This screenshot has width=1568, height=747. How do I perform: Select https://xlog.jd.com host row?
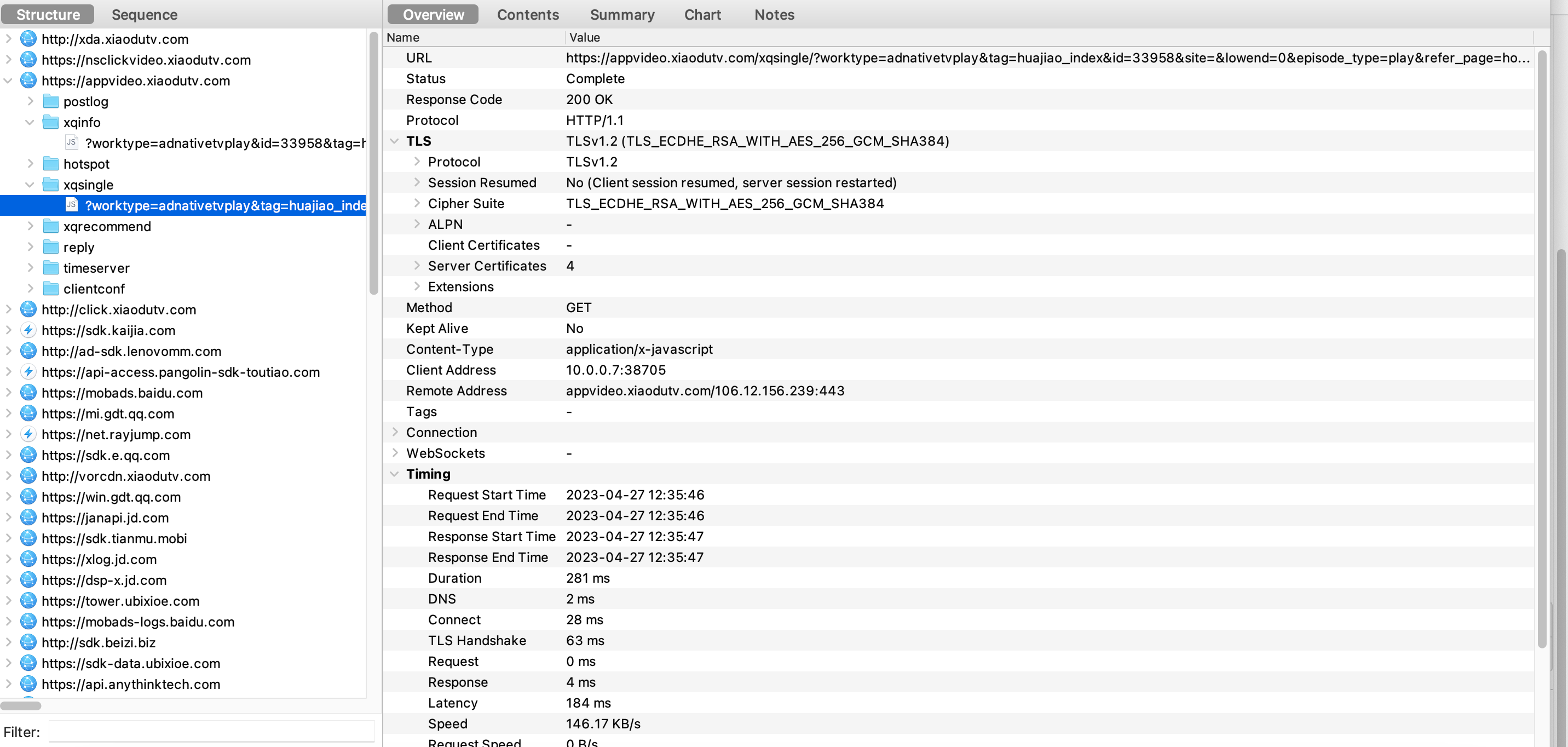99,560
